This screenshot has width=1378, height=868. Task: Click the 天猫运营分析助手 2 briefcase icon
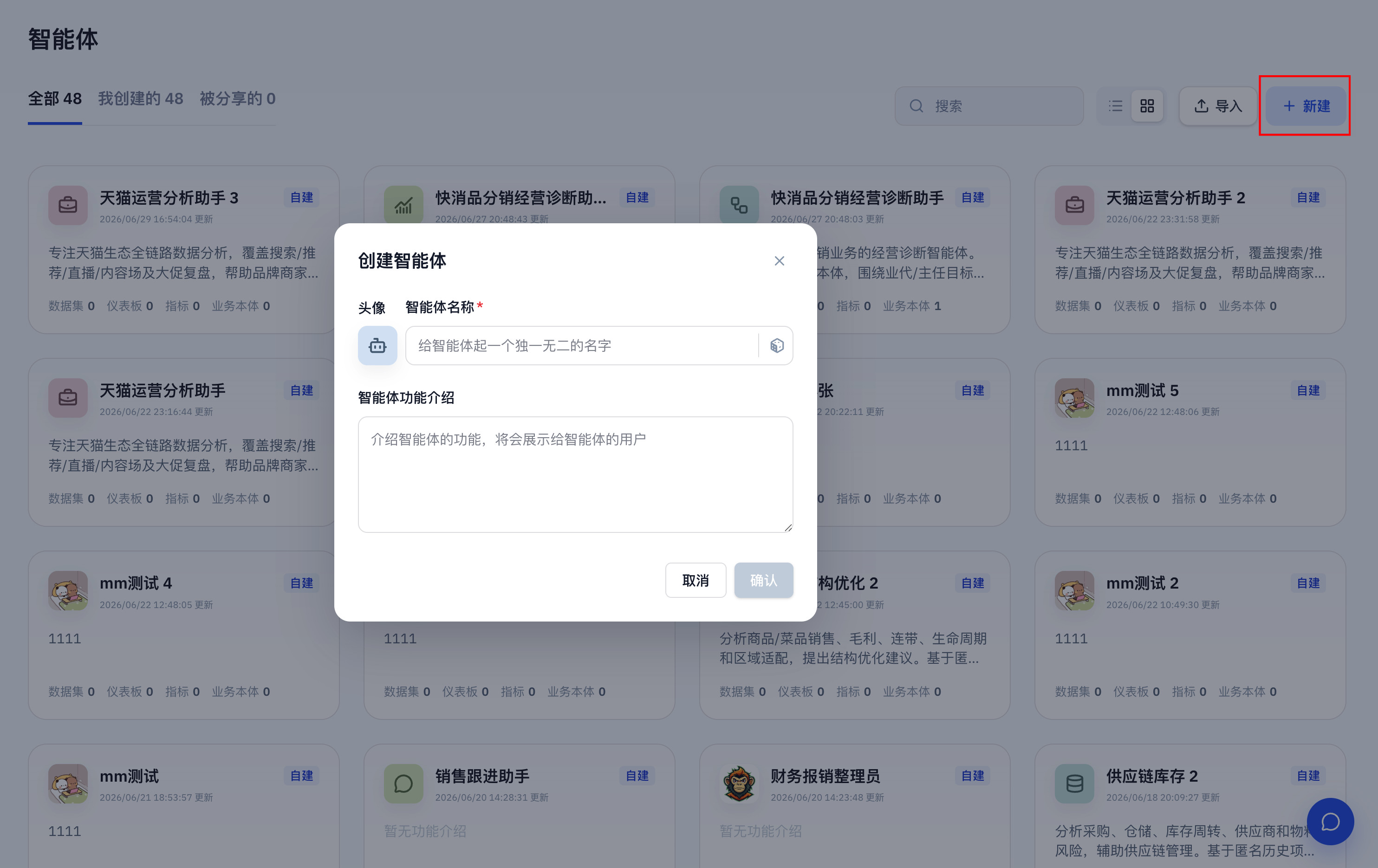[x=1074, y=205]
